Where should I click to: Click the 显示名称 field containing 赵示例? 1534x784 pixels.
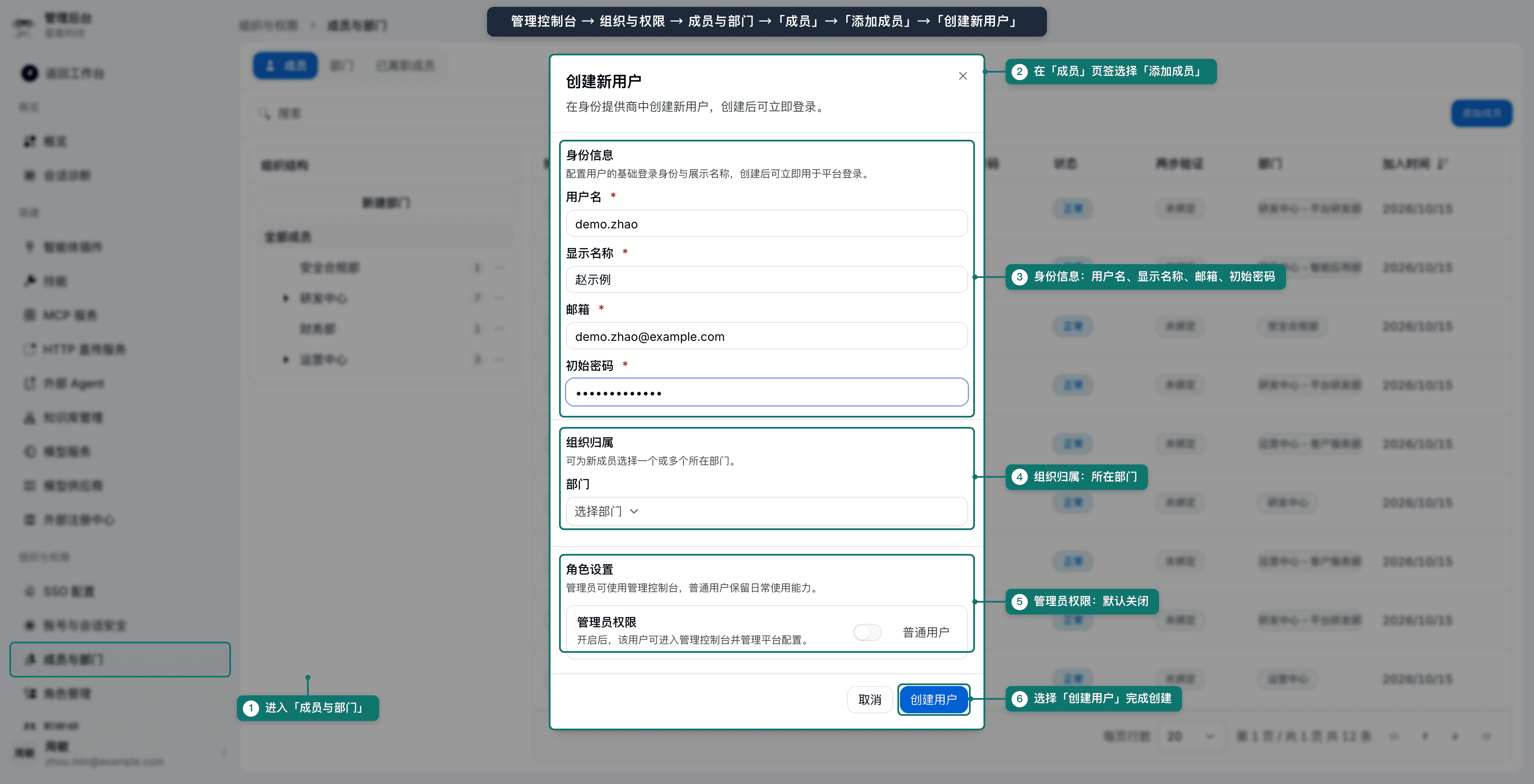(x=767, y=279)
